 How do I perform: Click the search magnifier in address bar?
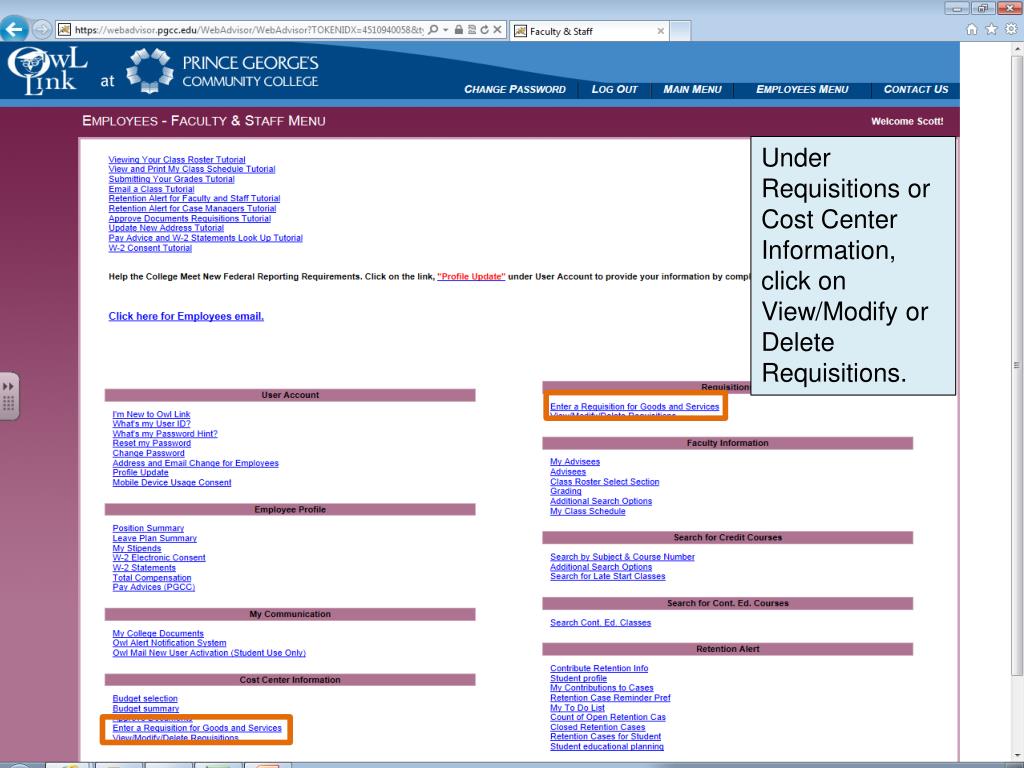(x=432, y=30)
